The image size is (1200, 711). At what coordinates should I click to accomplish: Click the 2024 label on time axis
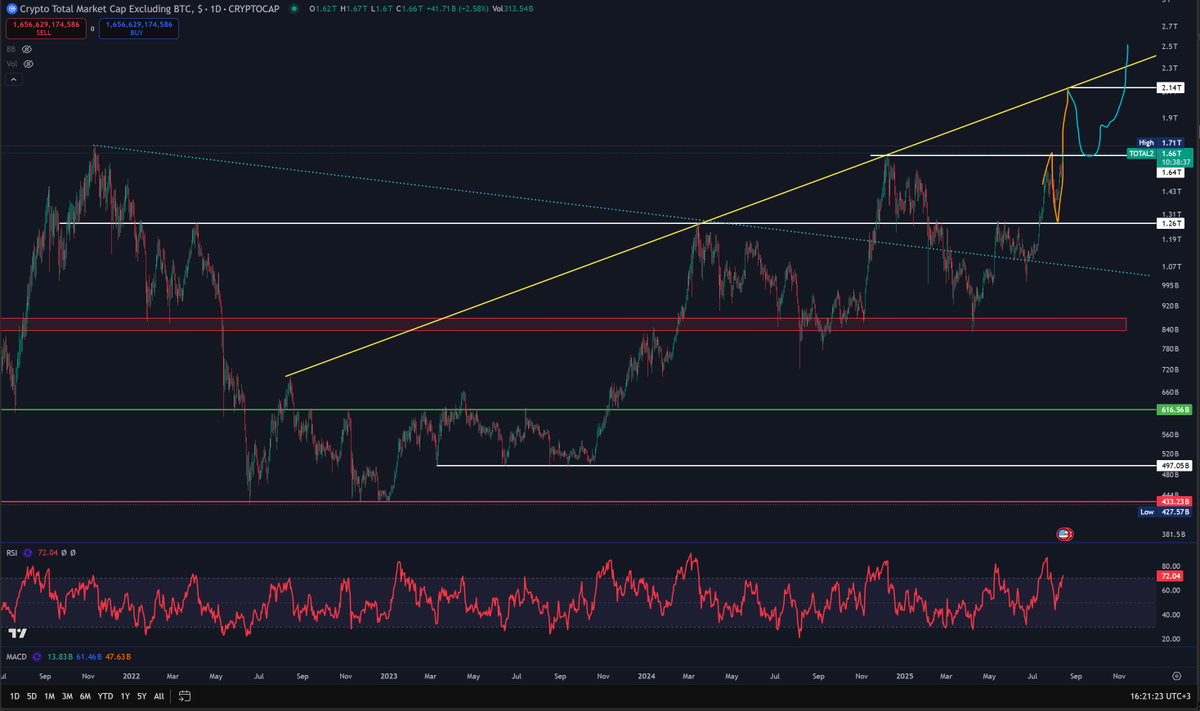[645, 676]
